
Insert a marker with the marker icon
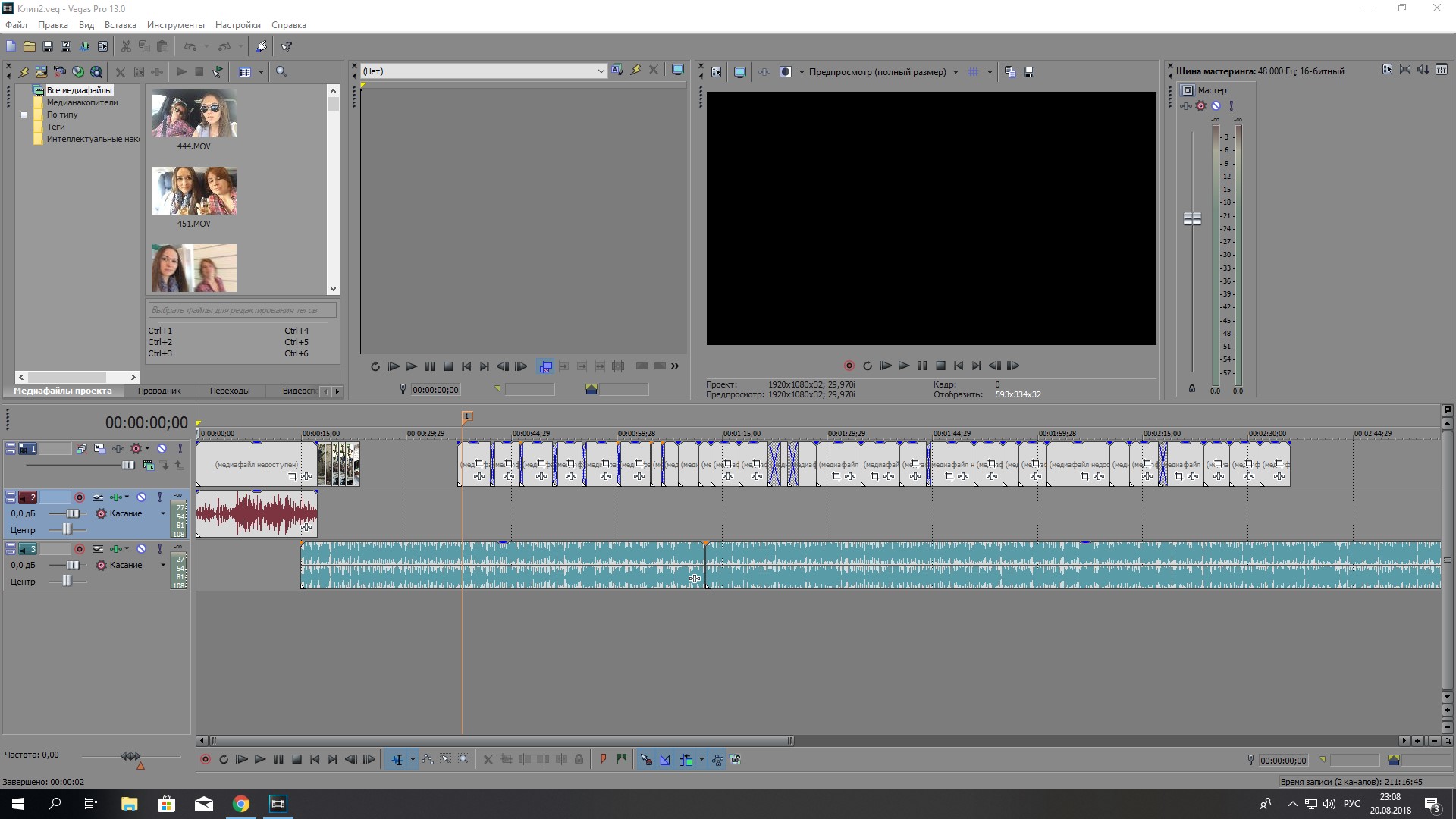pyautogui.click(x=603, y=759)
